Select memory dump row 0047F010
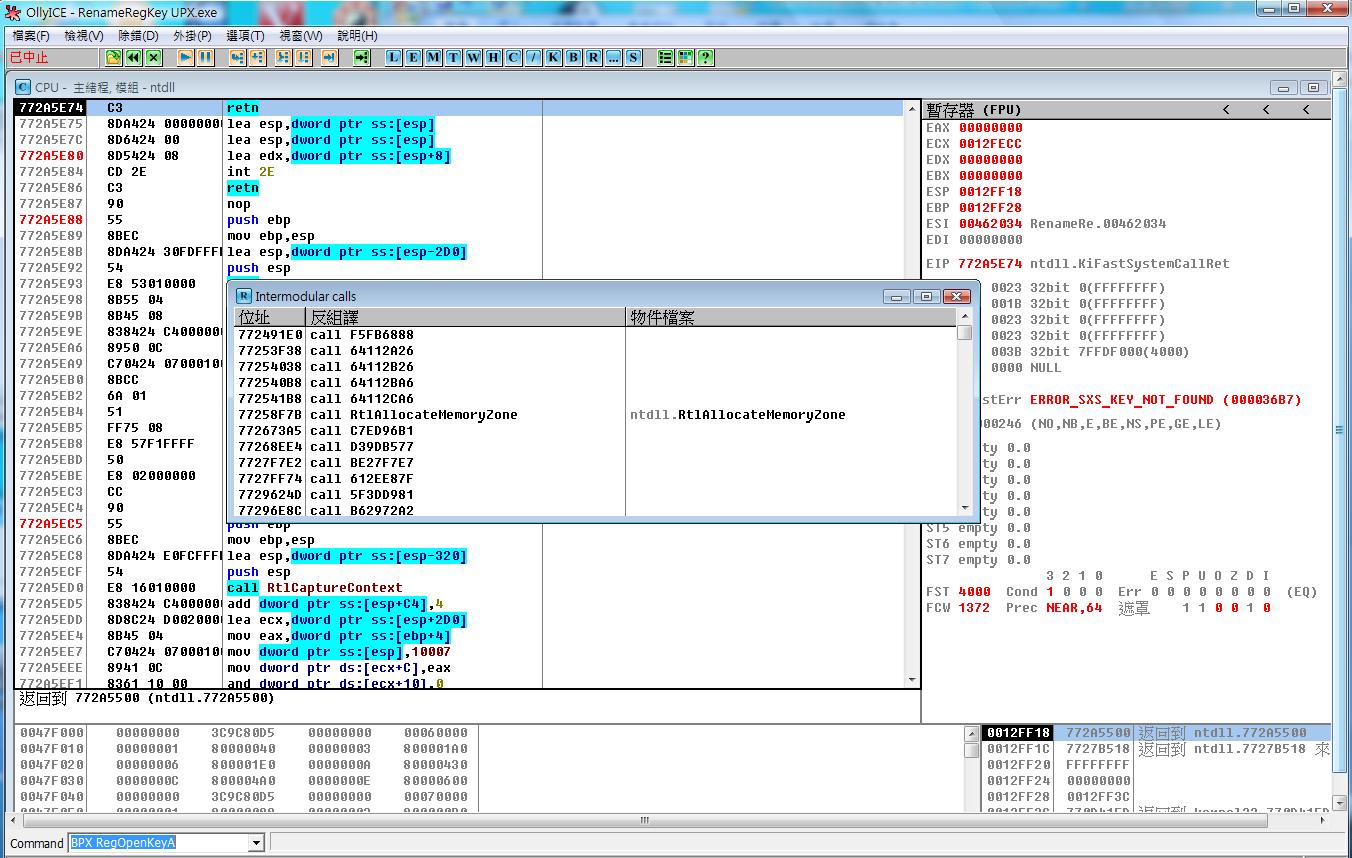This screenshot has height=858, width=1352. [245, 749]
